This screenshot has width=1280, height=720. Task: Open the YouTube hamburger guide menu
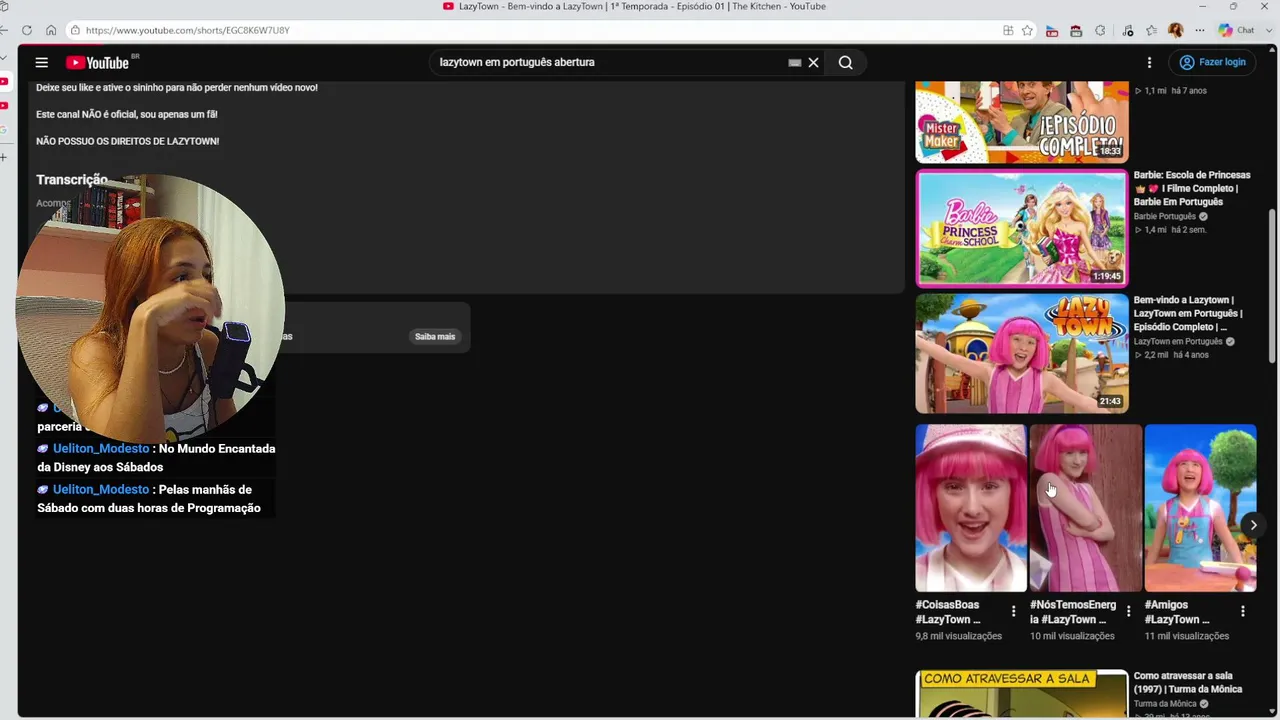coord(42,63)
